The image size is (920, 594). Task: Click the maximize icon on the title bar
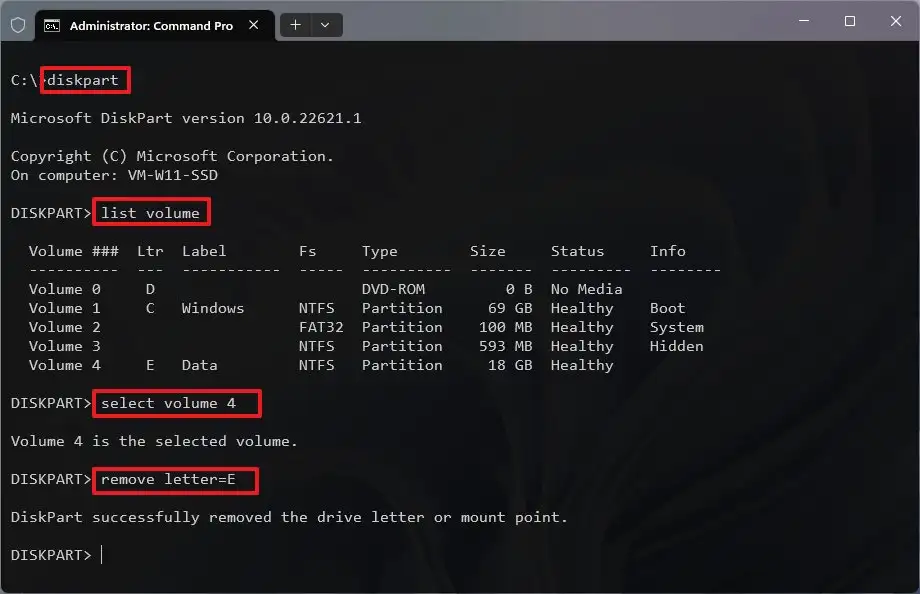[x=850, y=20]
